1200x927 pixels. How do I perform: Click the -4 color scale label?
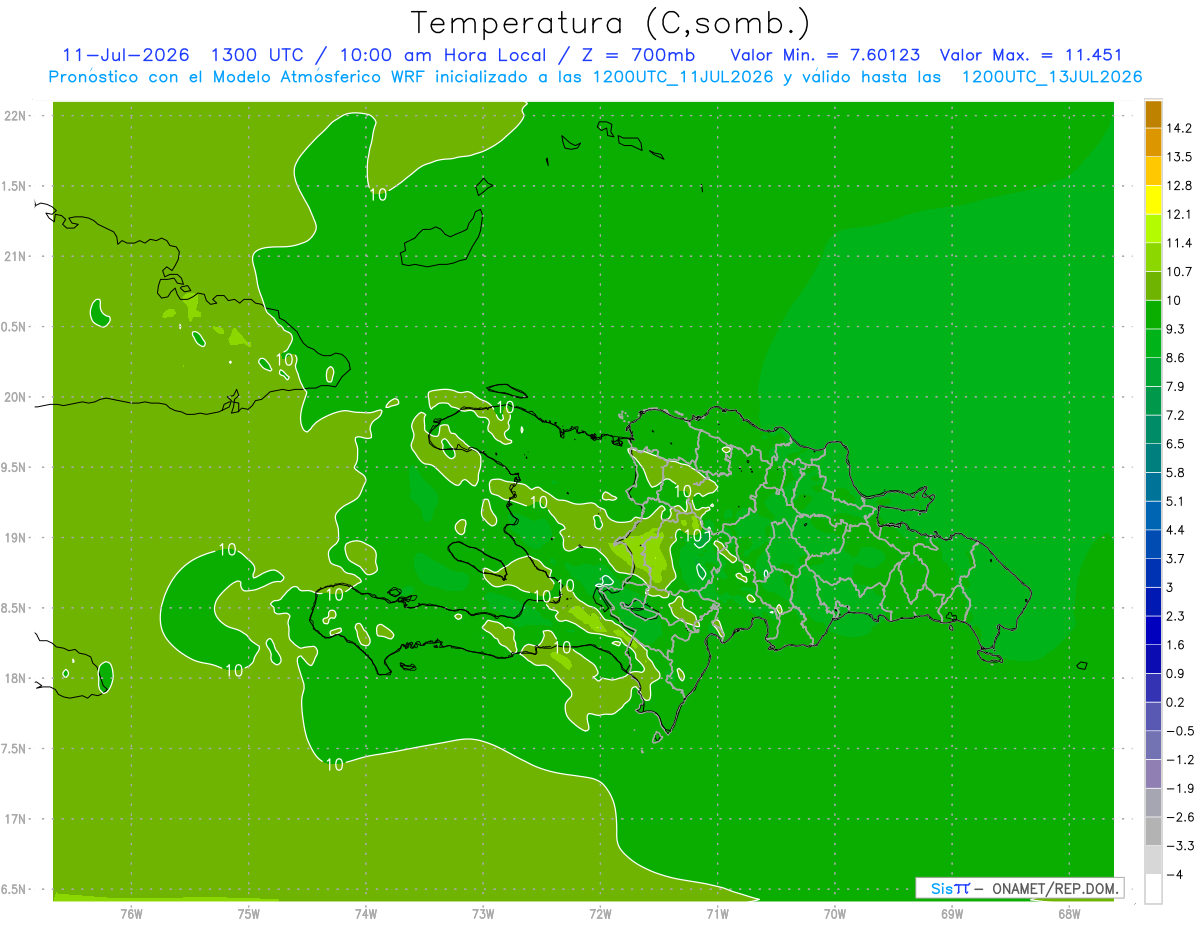click(x=1175, y=874)
